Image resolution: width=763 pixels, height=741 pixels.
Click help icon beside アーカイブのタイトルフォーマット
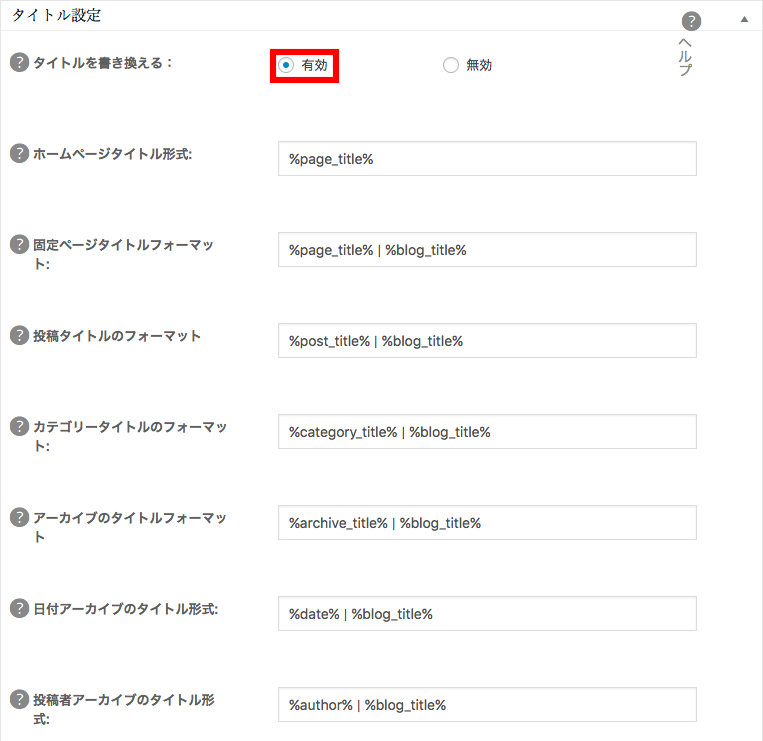[x=19, y=517]
